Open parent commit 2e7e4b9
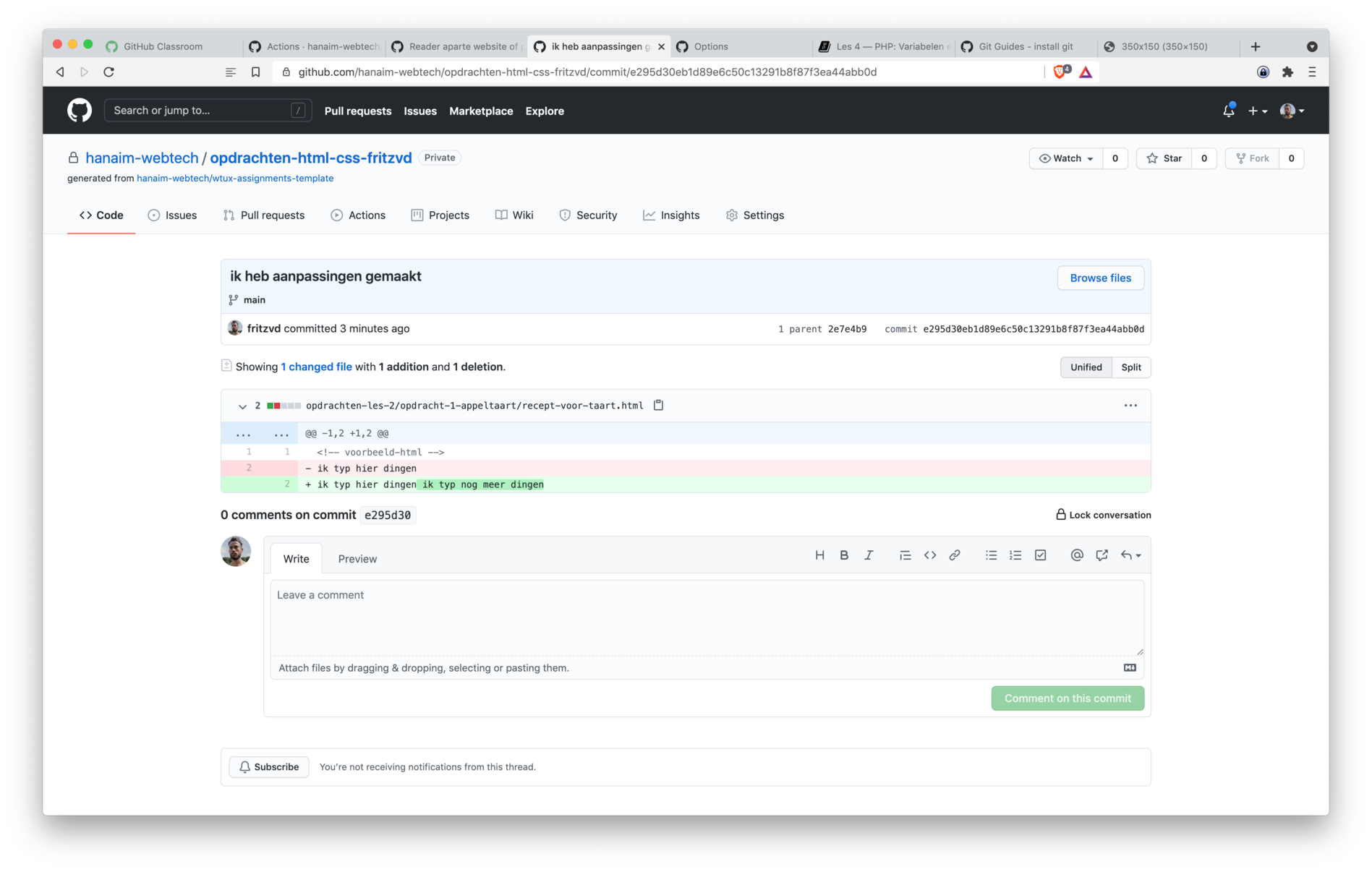 [847, 329]
